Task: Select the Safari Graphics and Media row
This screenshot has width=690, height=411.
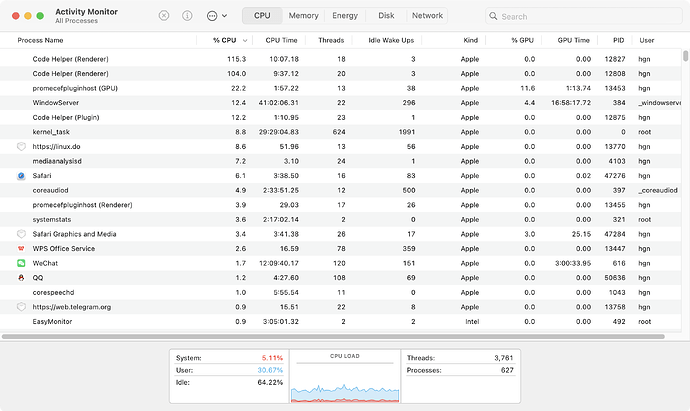Action: coord(341,234)
